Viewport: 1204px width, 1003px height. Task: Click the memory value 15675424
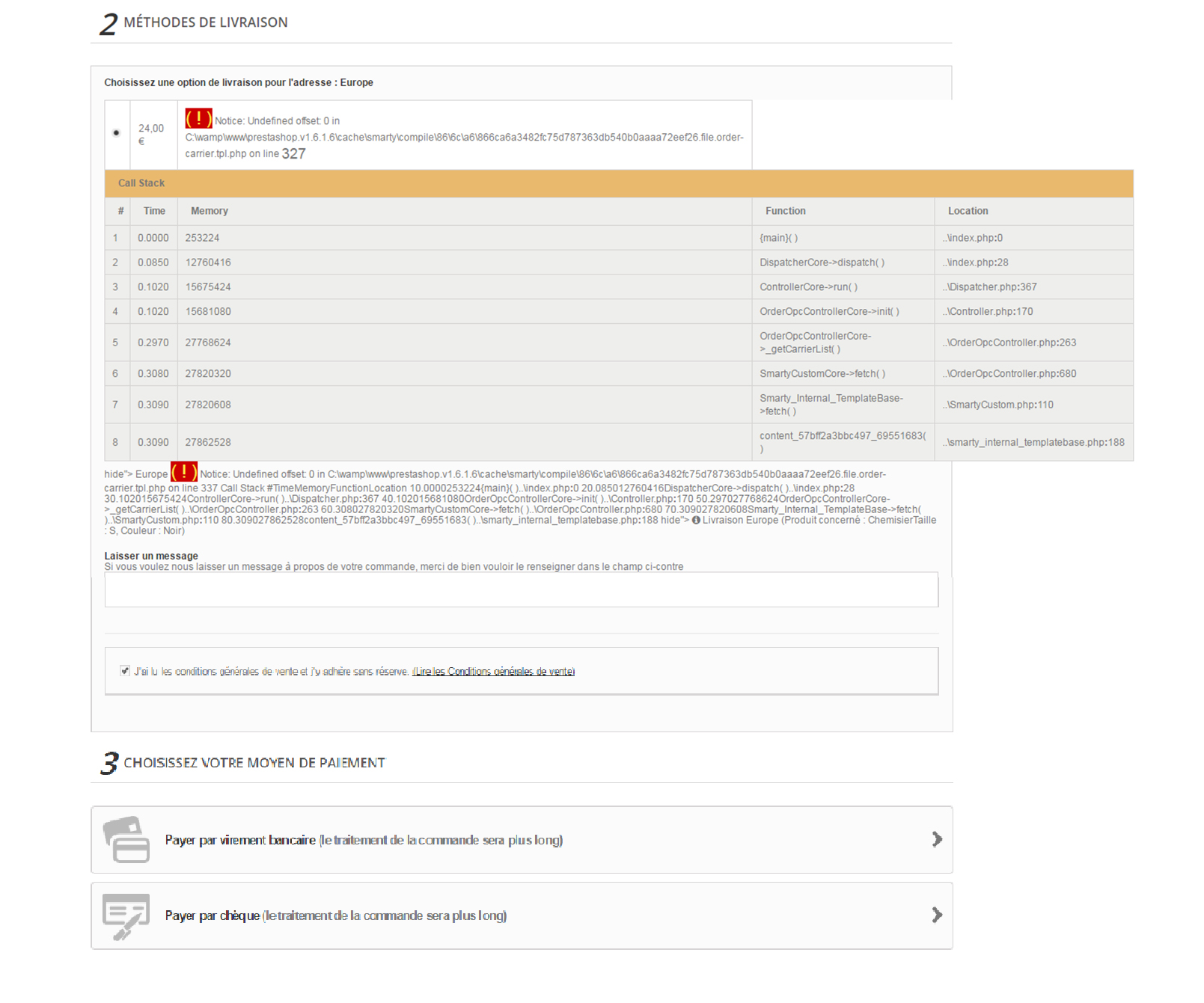pos(208,287)
